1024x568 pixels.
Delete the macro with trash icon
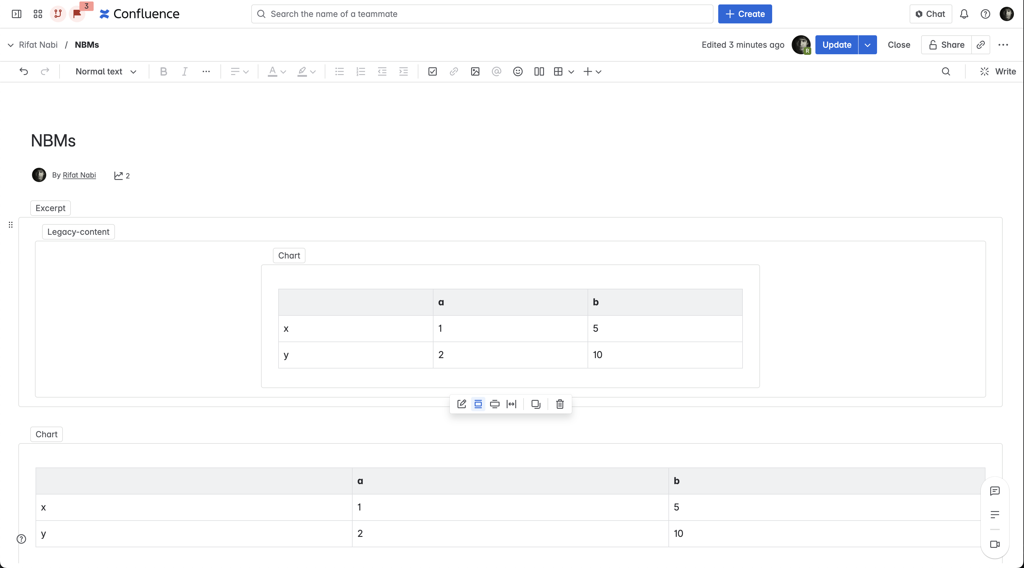tap(560, 404)
